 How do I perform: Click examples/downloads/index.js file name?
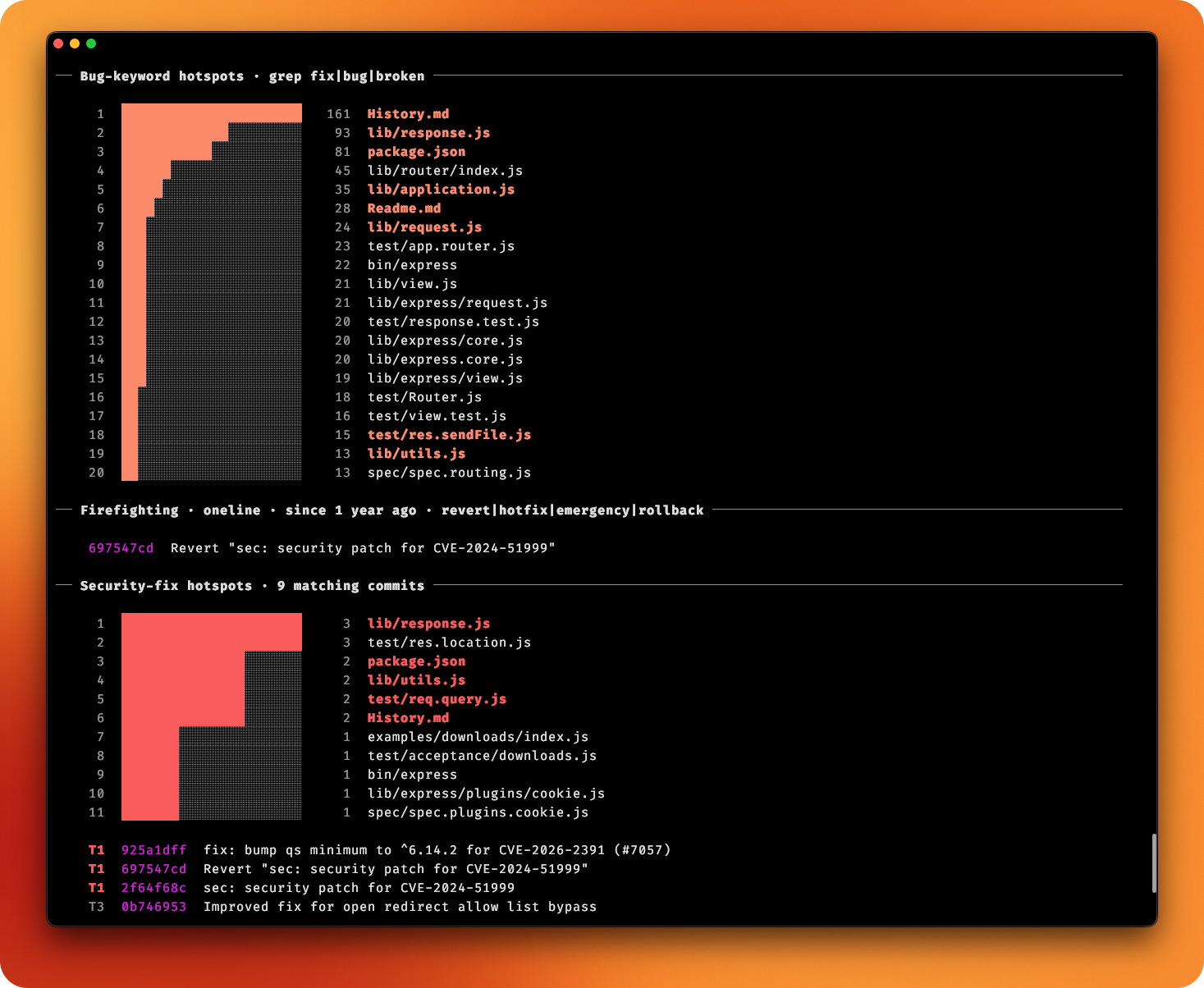click(x=478, y=737)
